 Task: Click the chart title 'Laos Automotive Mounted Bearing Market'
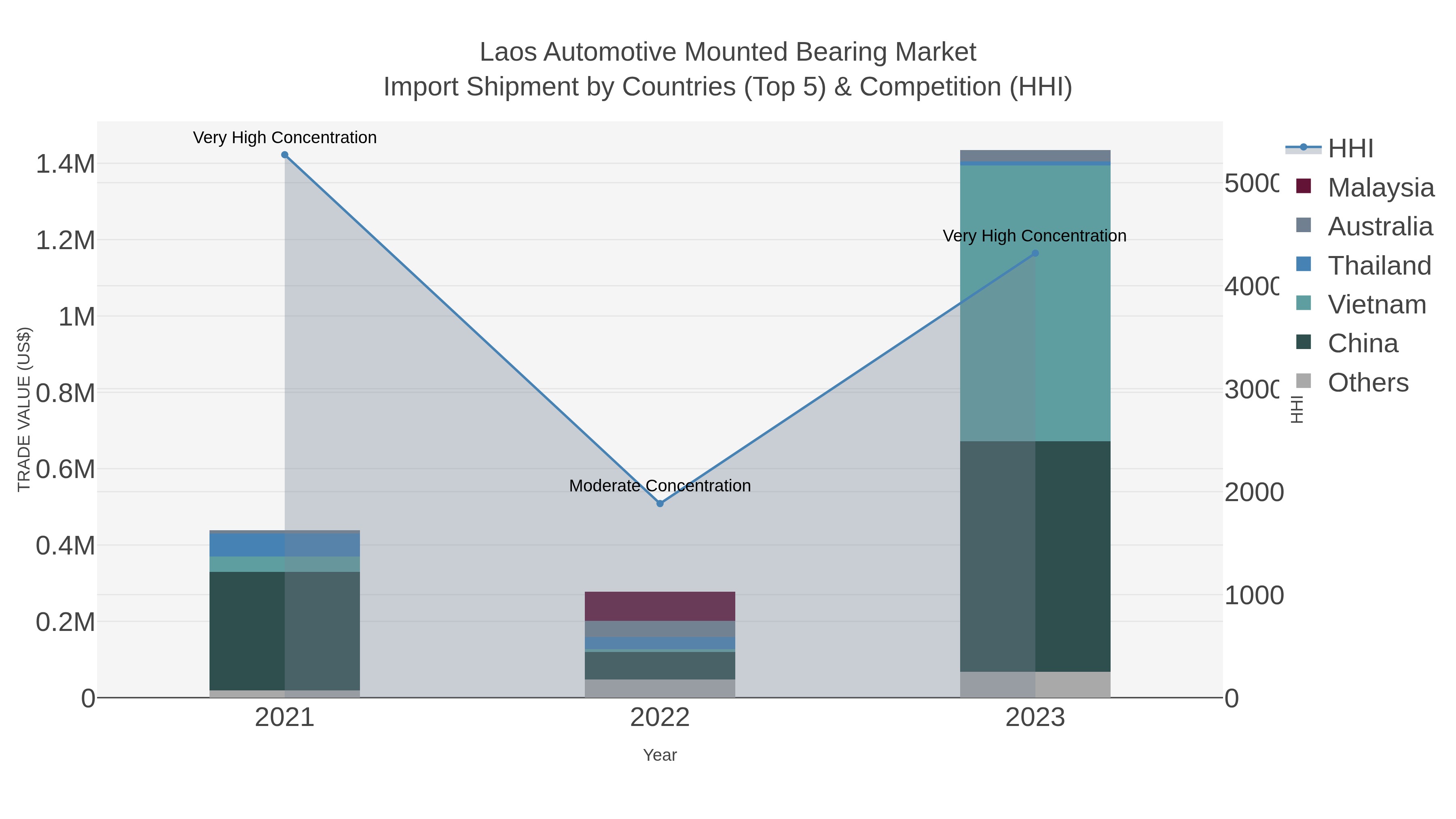pyautogui.click(x=728, y=52)
